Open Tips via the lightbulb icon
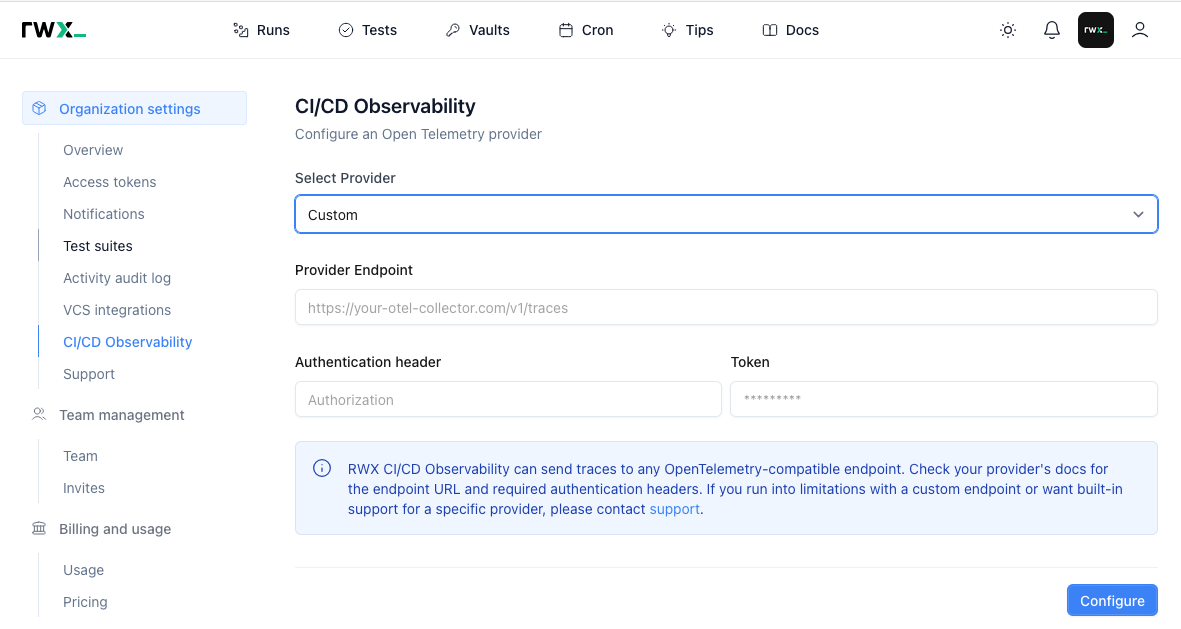 (x=668, y=30)
